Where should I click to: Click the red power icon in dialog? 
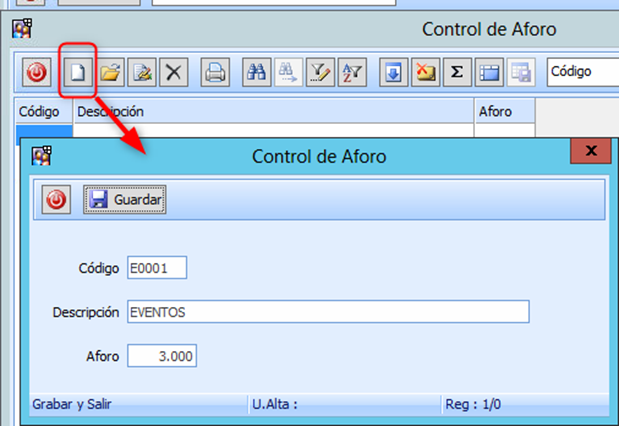pos(56,200)
